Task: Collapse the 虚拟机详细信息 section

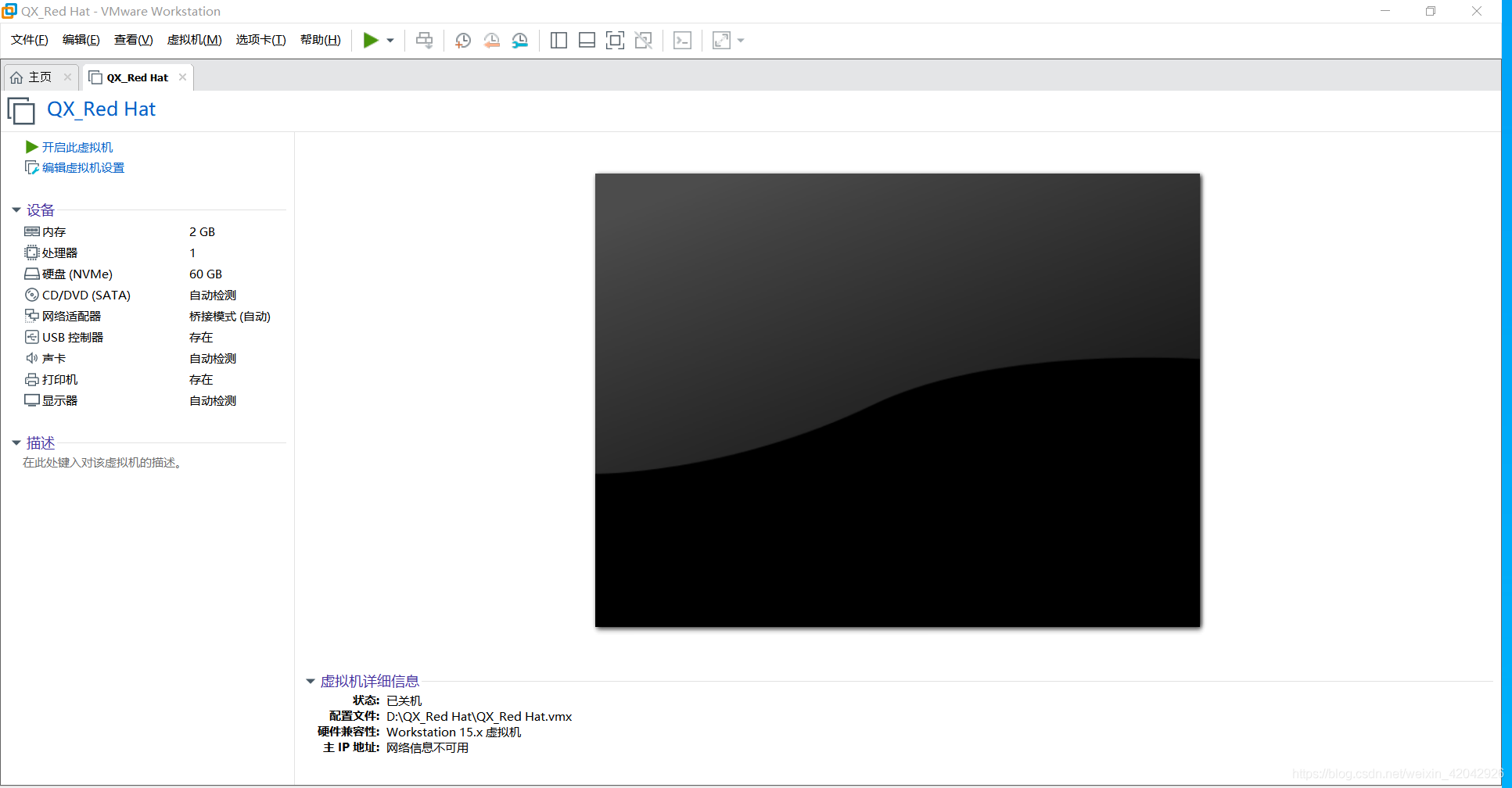Action: point(310,681)
